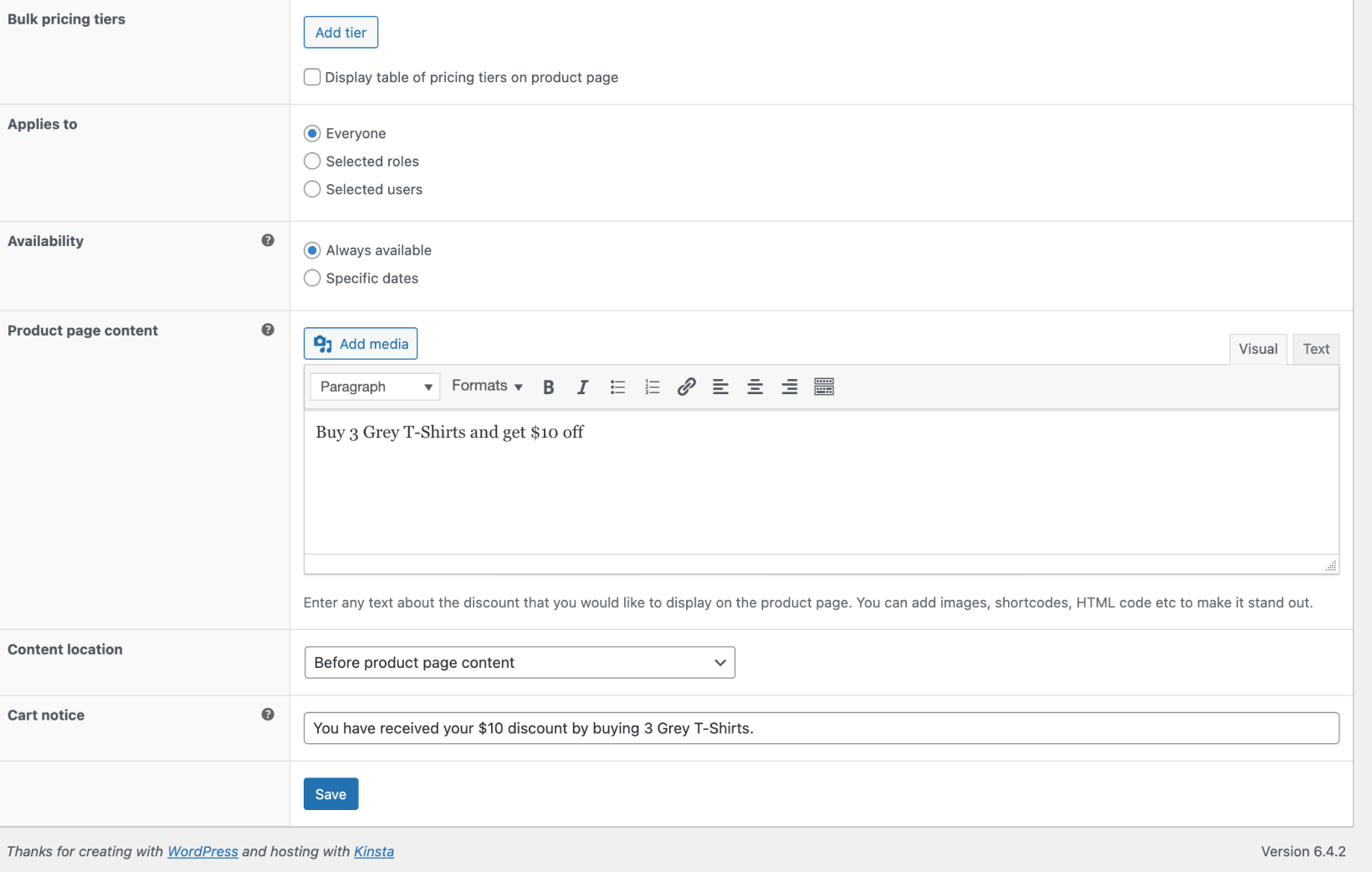Toggle the editor toolbar with keyboard icon
This screenshot has height=872, width=1372.
(x=823, y=387)
